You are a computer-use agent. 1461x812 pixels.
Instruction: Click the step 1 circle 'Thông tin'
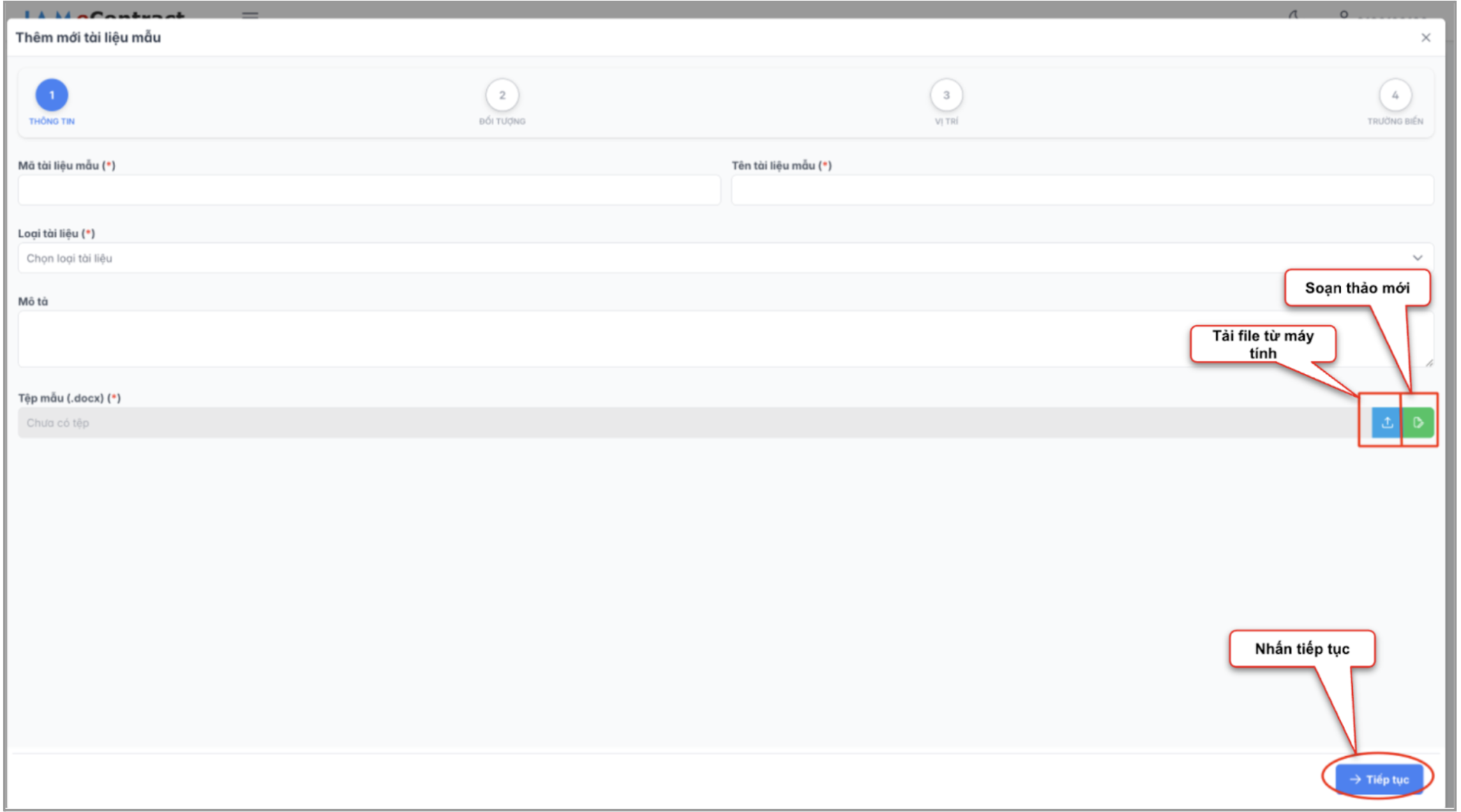[x=52, y=95]
